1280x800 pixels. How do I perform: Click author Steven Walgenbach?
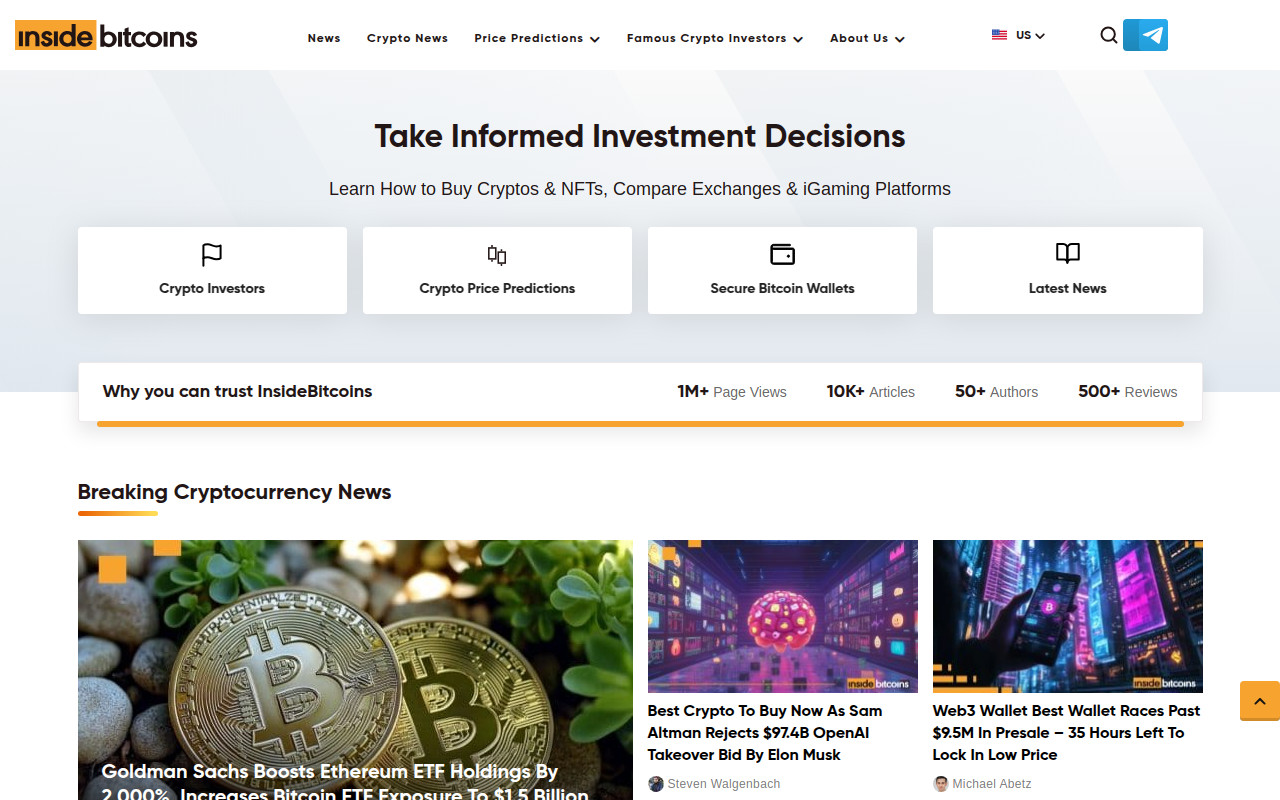click(x=723, y=784)
